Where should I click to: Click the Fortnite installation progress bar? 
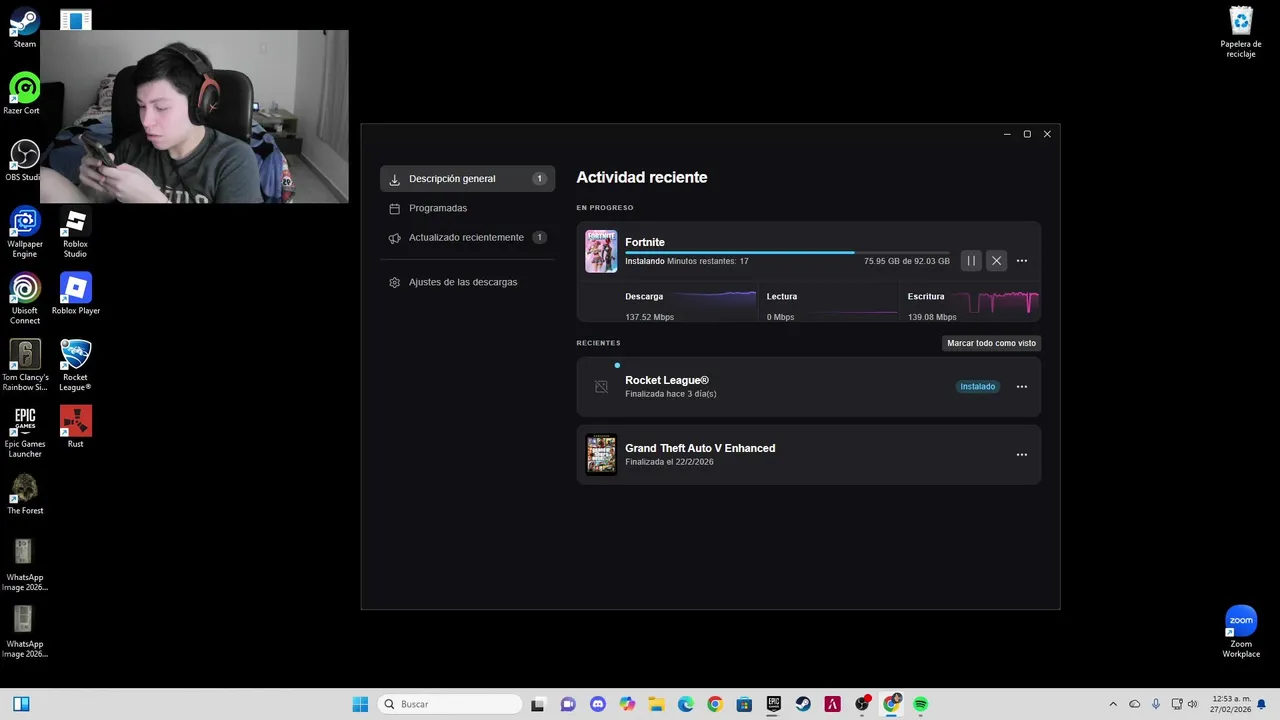coord(787,252)
